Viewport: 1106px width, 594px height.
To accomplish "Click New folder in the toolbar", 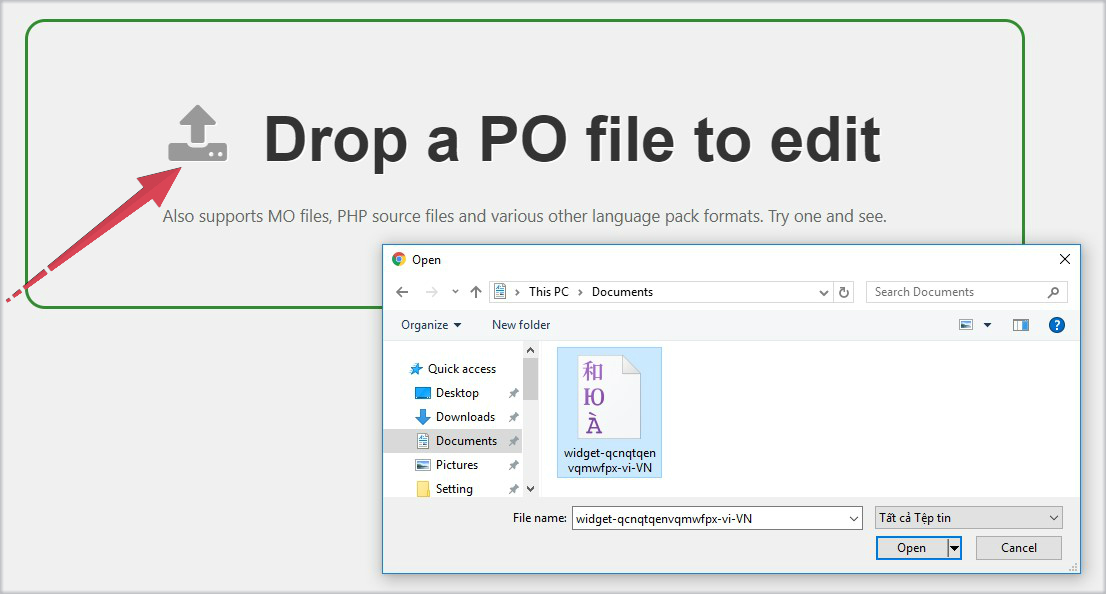I will [x=521, y=325].
